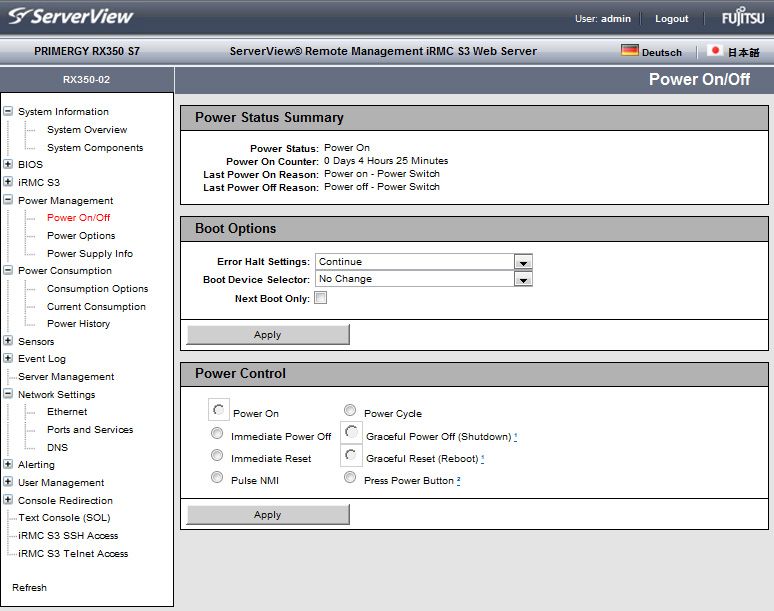Expand the User Management tree node
The width and height of the screenshot is (774, 611).
(8, 481)
